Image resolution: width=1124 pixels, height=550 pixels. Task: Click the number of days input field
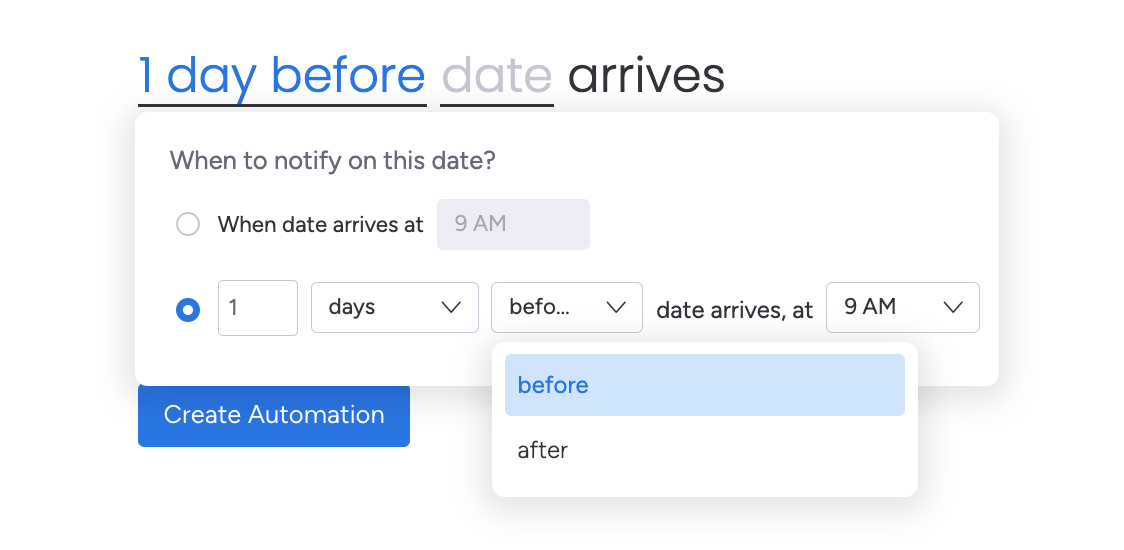coord(257,307)
